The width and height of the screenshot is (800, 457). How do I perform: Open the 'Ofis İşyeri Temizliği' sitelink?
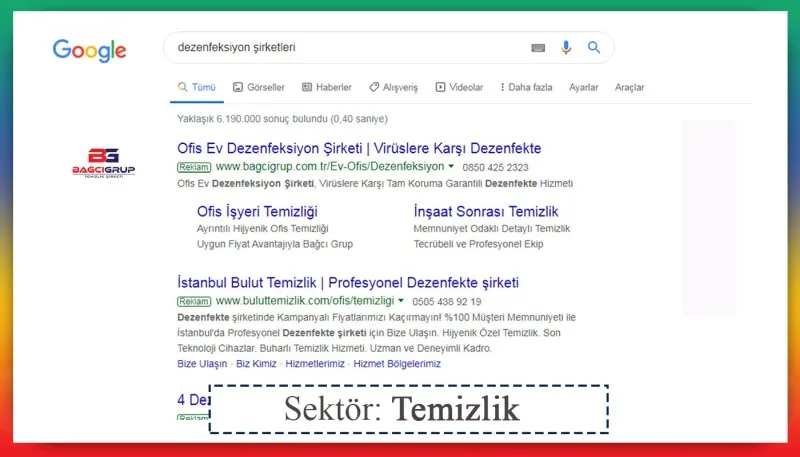point(257,212)
